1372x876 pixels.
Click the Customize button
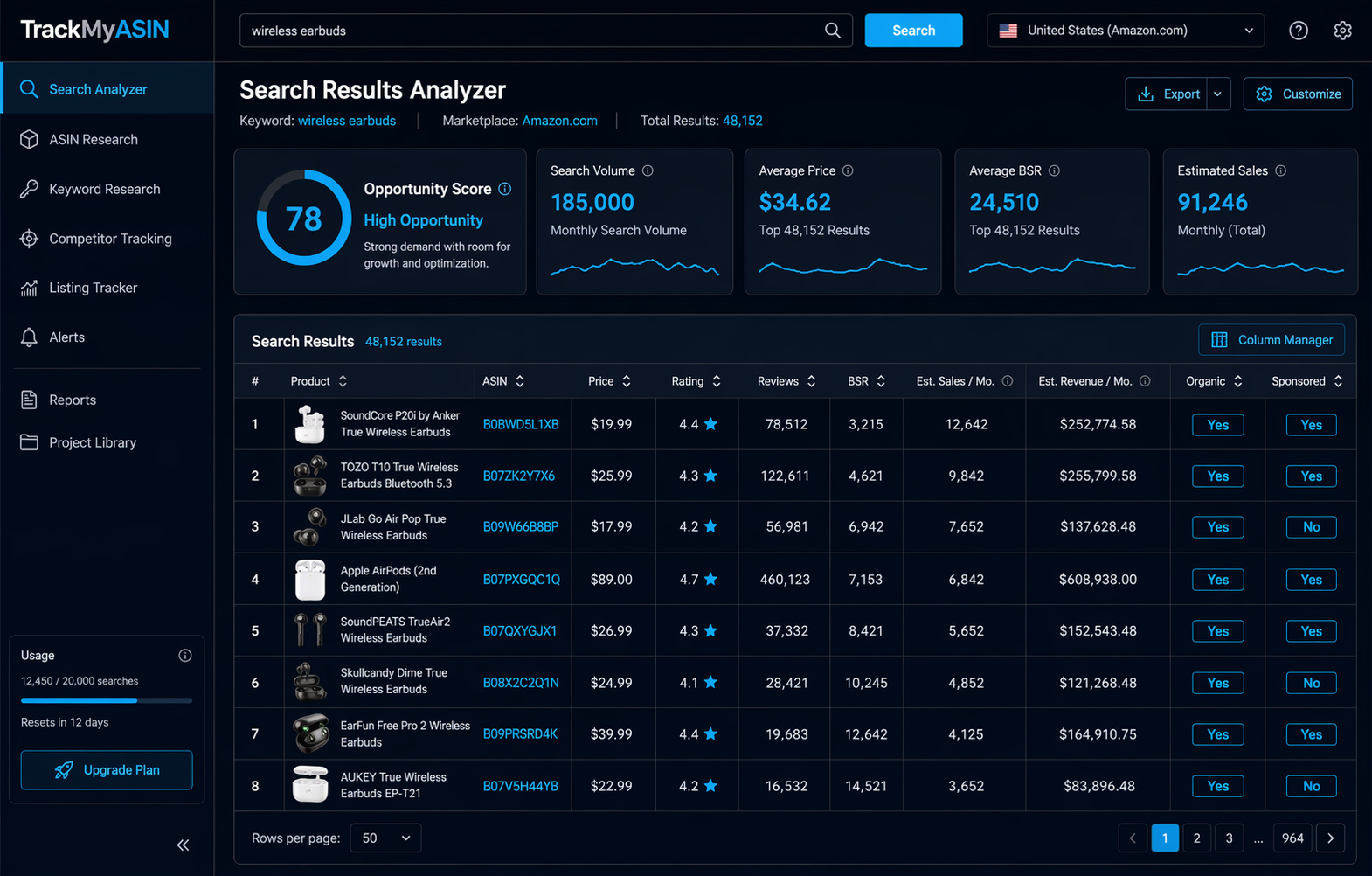point(1298,94)
